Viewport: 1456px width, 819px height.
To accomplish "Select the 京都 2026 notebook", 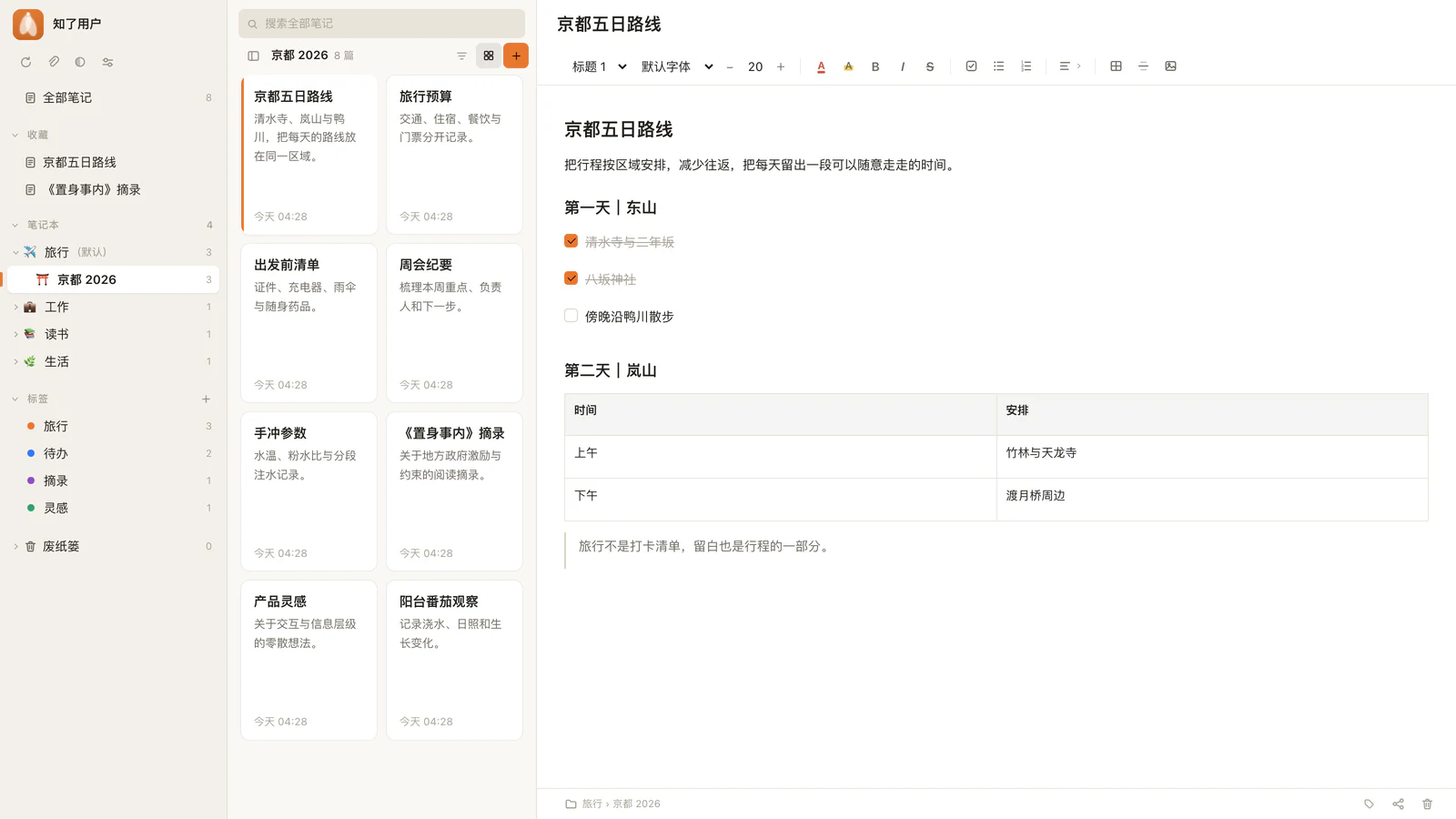I will tap(113, 279).
